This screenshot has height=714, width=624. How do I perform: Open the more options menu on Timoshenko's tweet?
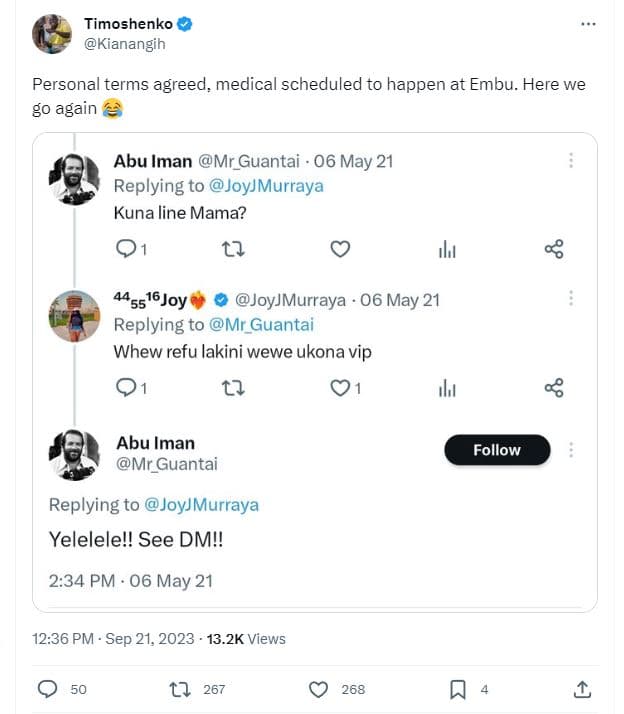[x=588, y=24]
